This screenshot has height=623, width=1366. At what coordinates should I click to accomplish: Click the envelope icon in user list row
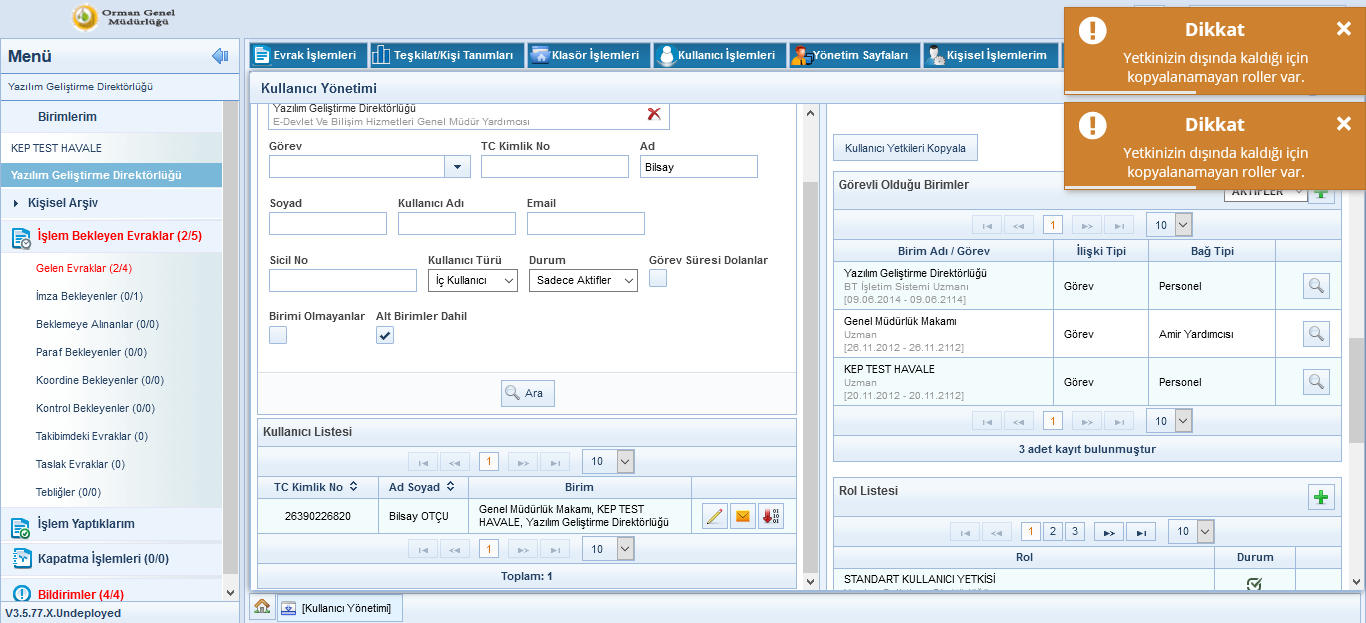click(742, 517)
